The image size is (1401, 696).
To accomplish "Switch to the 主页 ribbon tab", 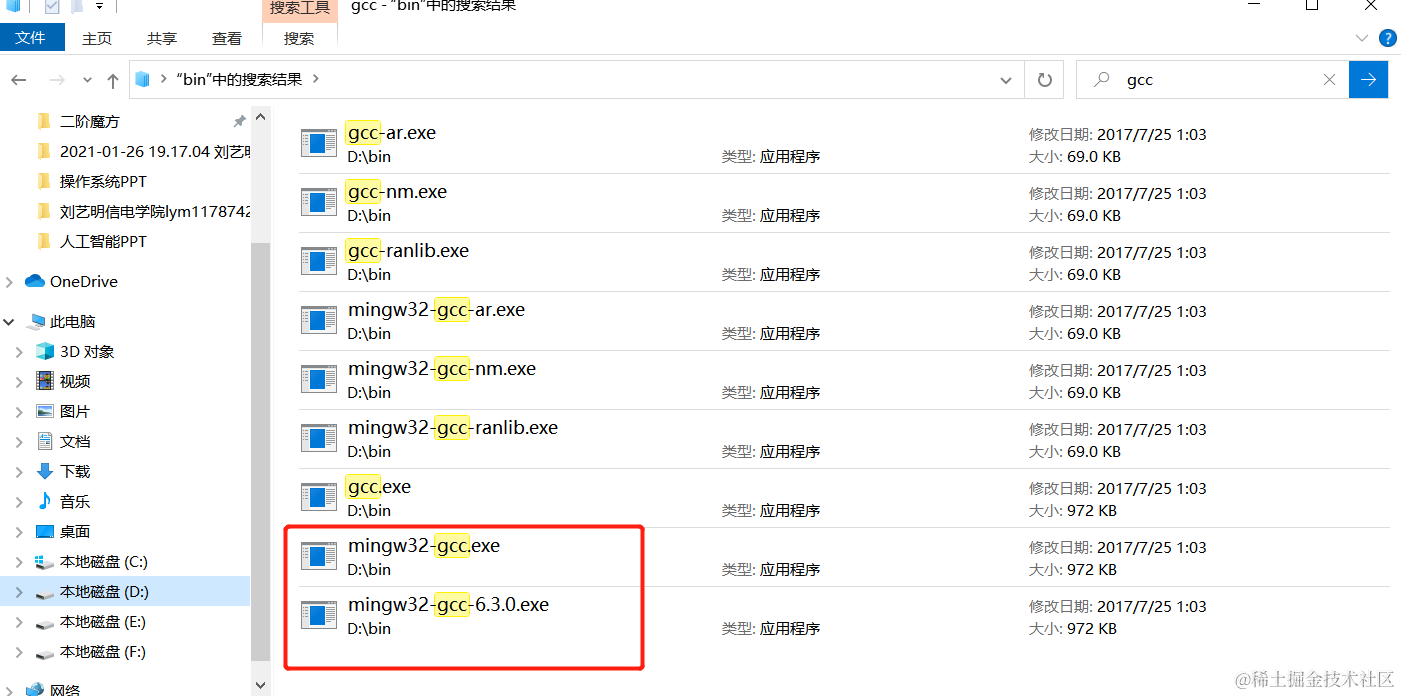I will pyautogui.click(x=97, y=38).
